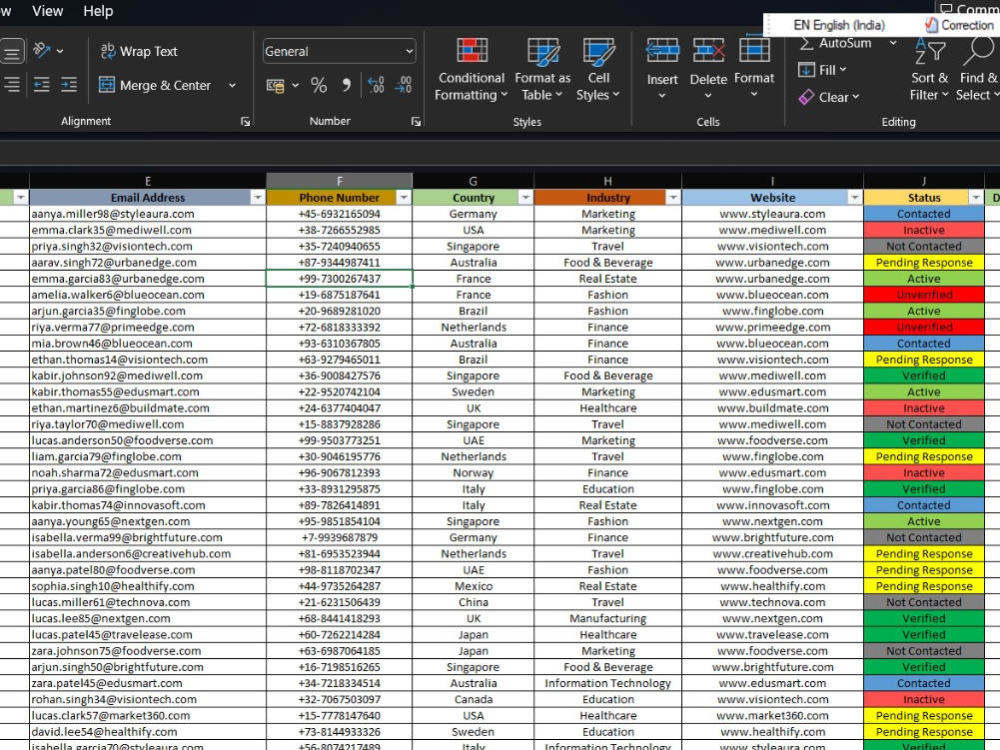Expand Accounting format options arrow
Image resolution: width=1000 pixels, height=750 pixels.
click(x=295, y=85)
